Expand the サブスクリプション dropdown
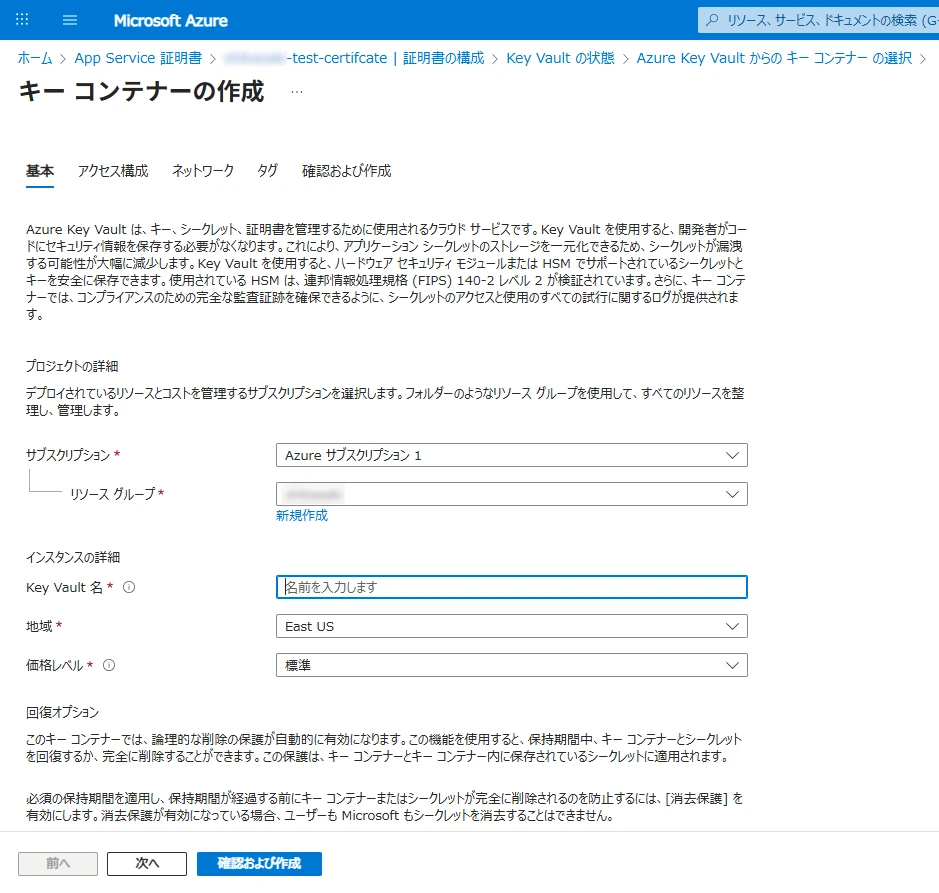The height and width of the screenshot is (893, 939). coord(511,455)
